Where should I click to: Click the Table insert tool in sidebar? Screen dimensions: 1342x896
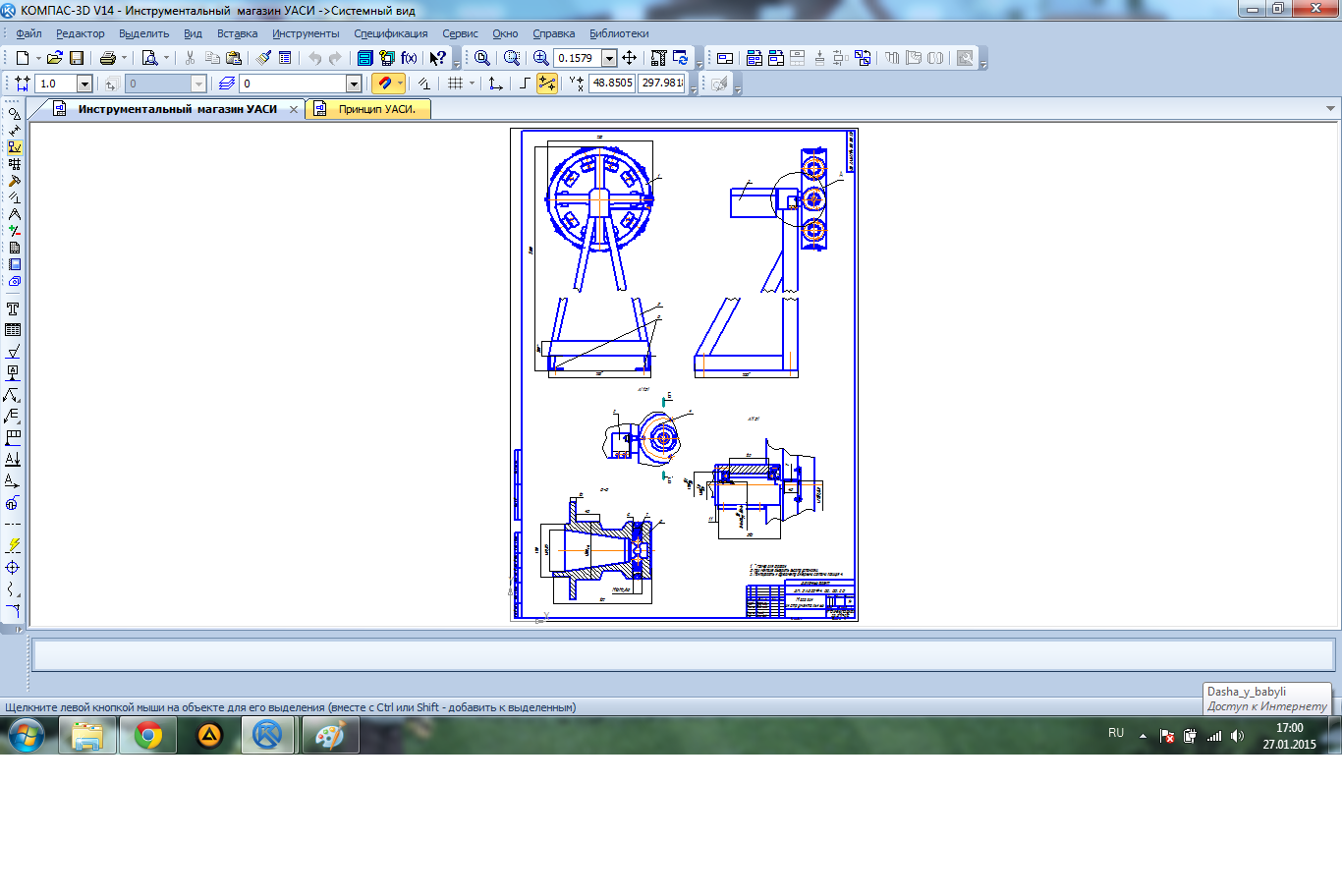coord(14,330)
